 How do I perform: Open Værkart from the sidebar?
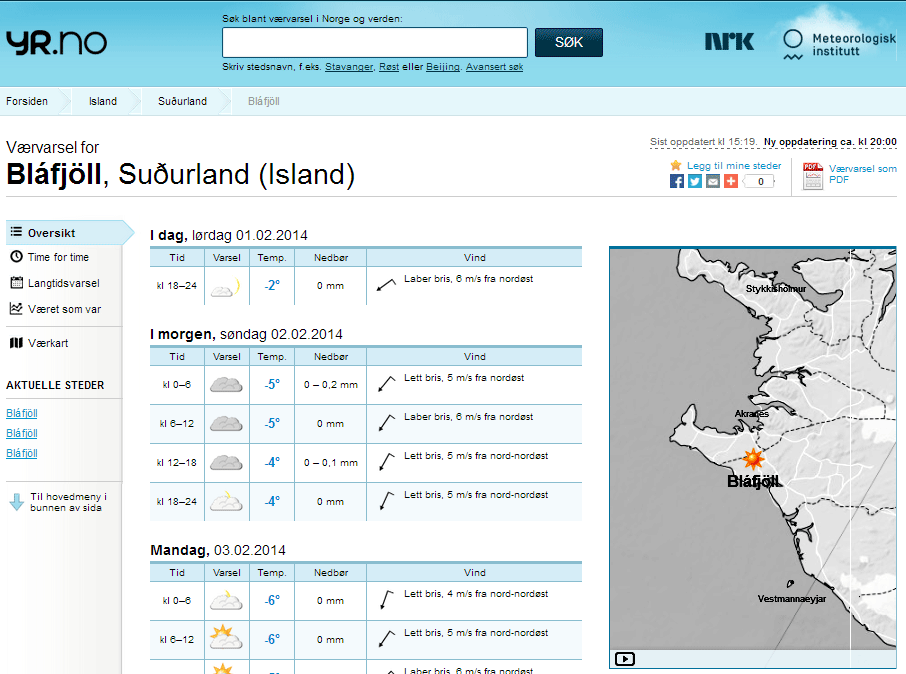[48, 343]
